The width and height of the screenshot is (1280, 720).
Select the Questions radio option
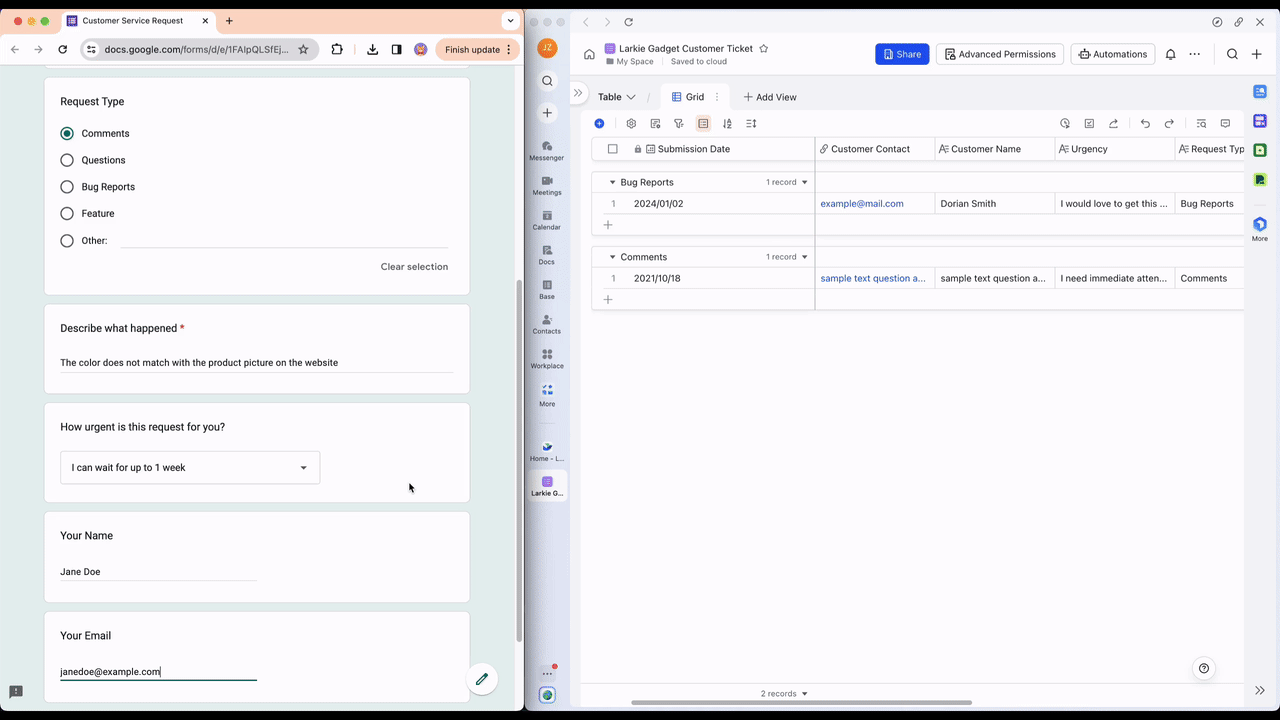click(67, 160)
